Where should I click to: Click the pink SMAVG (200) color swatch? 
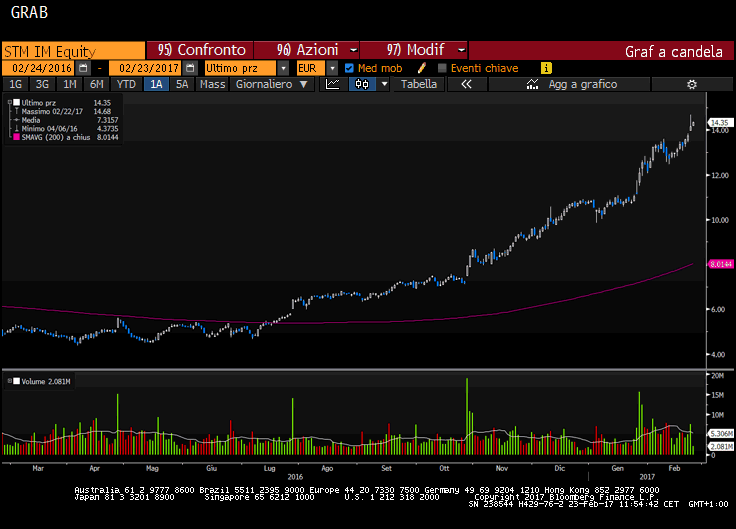(x=16, y=137)
